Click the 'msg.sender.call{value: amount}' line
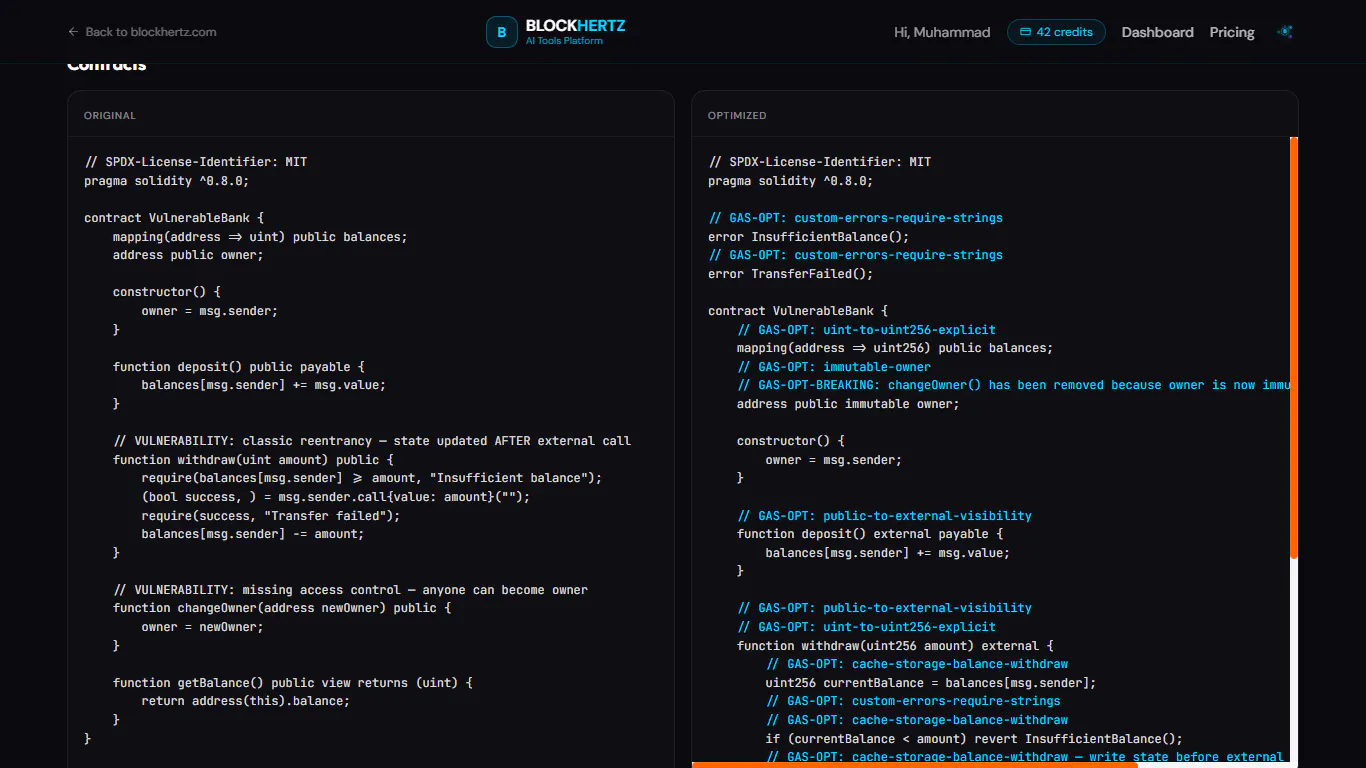The height and width of the screenshot is (768, 1366). click(336, 497)
